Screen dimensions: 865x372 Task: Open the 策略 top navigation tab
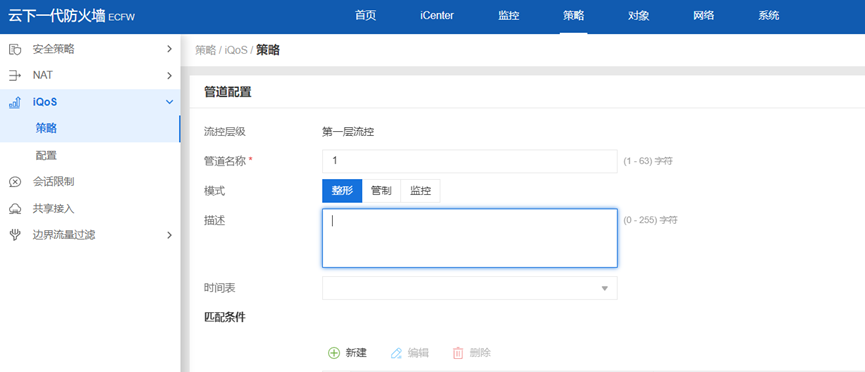tap(574, 15)
